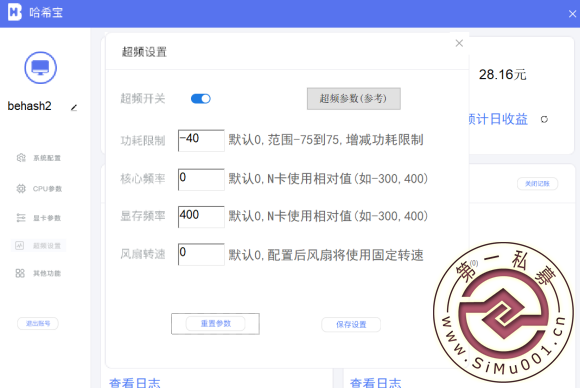
Task: Click the 显卡参数 sliders icon
Action: [21, 218]
